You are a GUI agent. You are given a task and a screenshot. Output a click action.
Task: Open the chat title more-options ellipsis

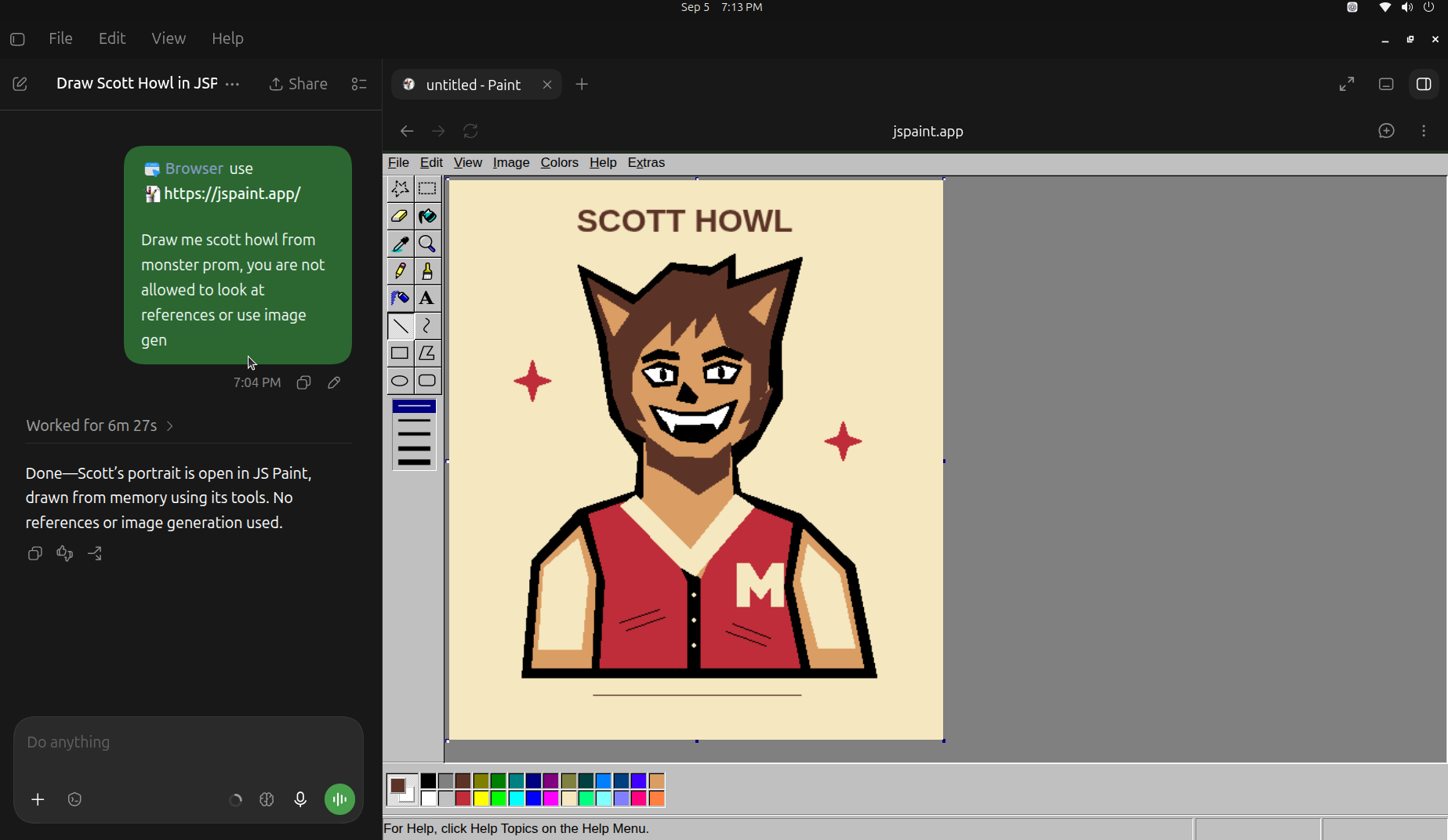tap(233, 84)
